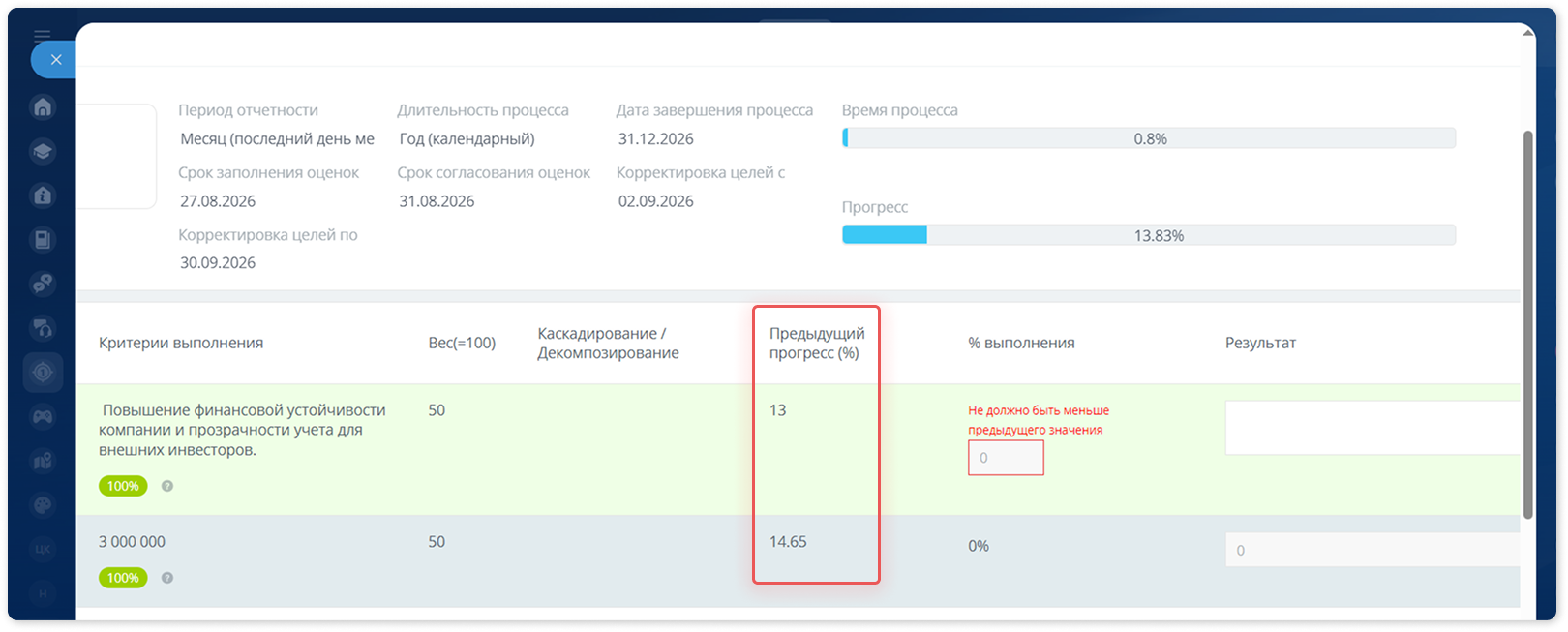Click help icon next to first 100% badge
The image size is (1568, 632).
point(167,486)
